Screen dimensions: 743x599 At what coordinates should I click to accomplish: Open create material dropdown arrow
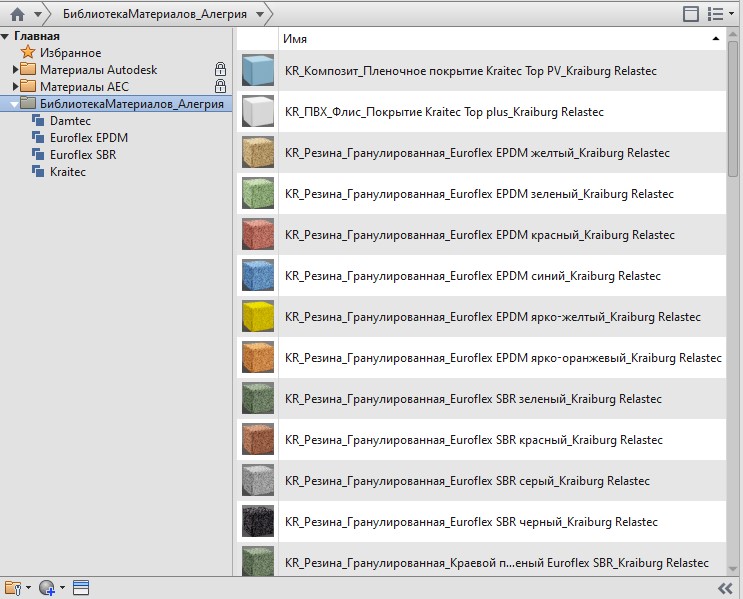62,588
